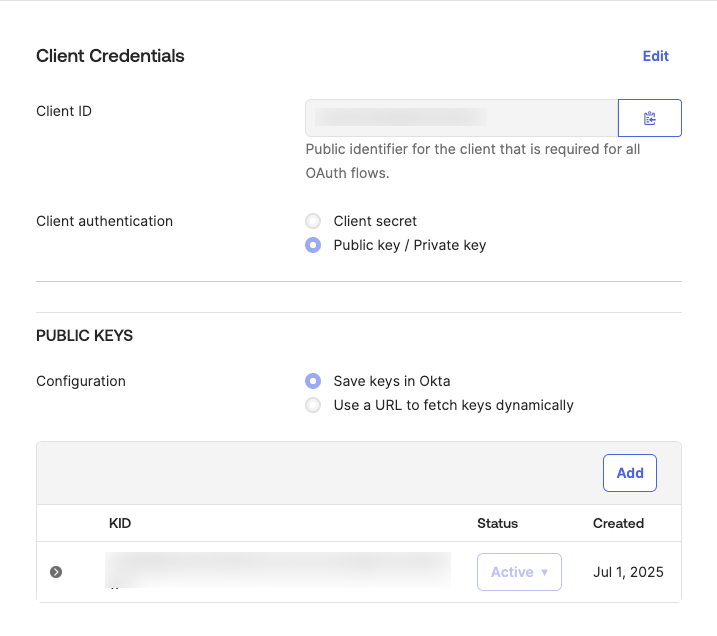This screenshot has width=717, height=636.
Task: Select Client secret authentication
Action: [x=314, y=221]
